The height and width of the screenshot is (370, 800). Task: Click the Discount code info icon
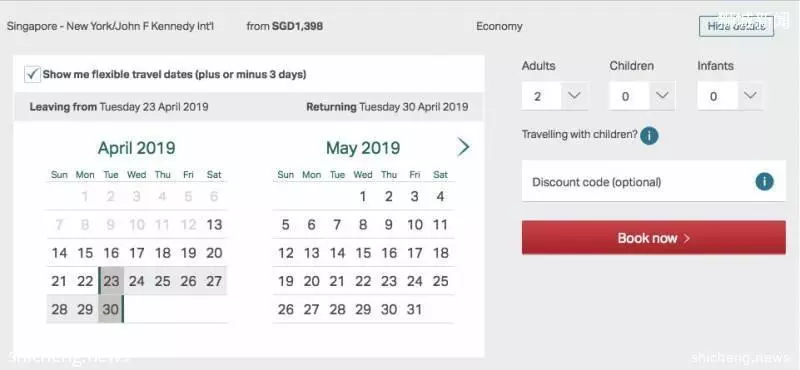coord(764,182)
